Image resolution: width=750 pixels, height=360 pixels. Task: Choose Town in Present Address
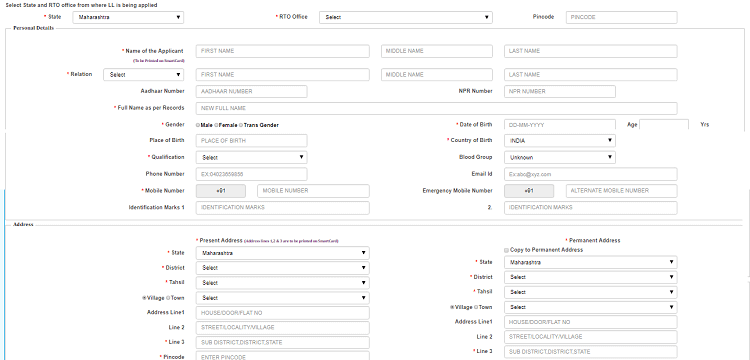tap(168, 298)
